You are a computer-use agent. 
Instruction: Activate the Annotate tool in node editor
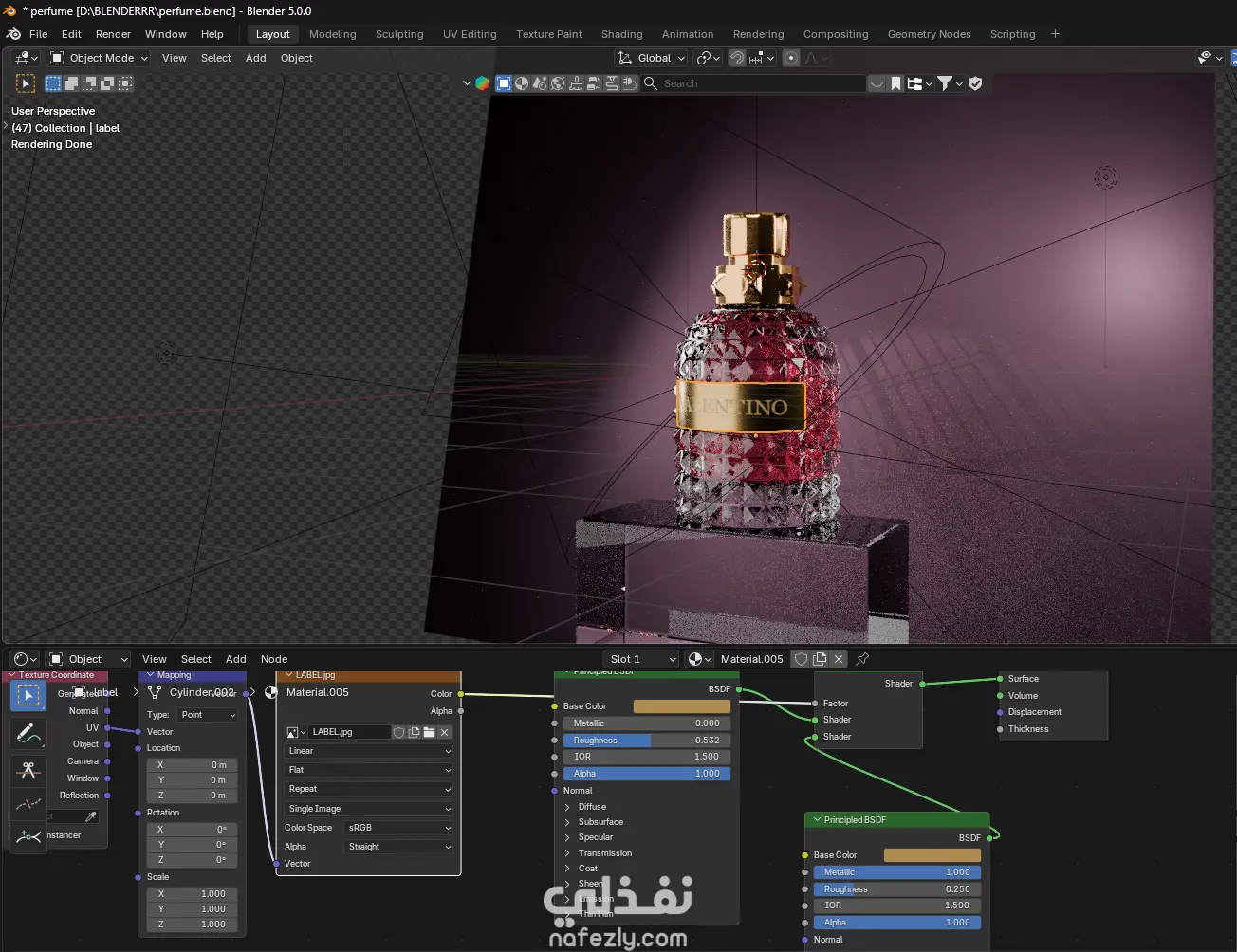point(28,732)
